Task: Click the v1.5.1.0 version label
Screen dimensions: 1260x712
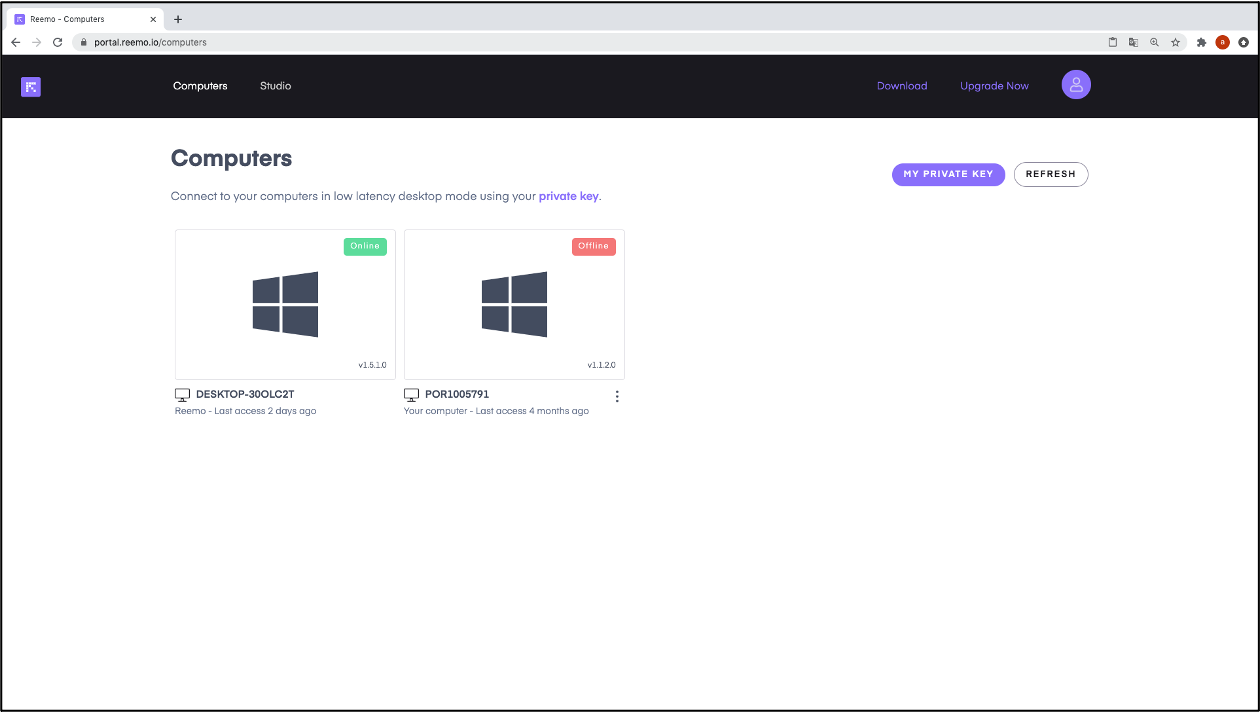Action: click(x=372, y=366)
